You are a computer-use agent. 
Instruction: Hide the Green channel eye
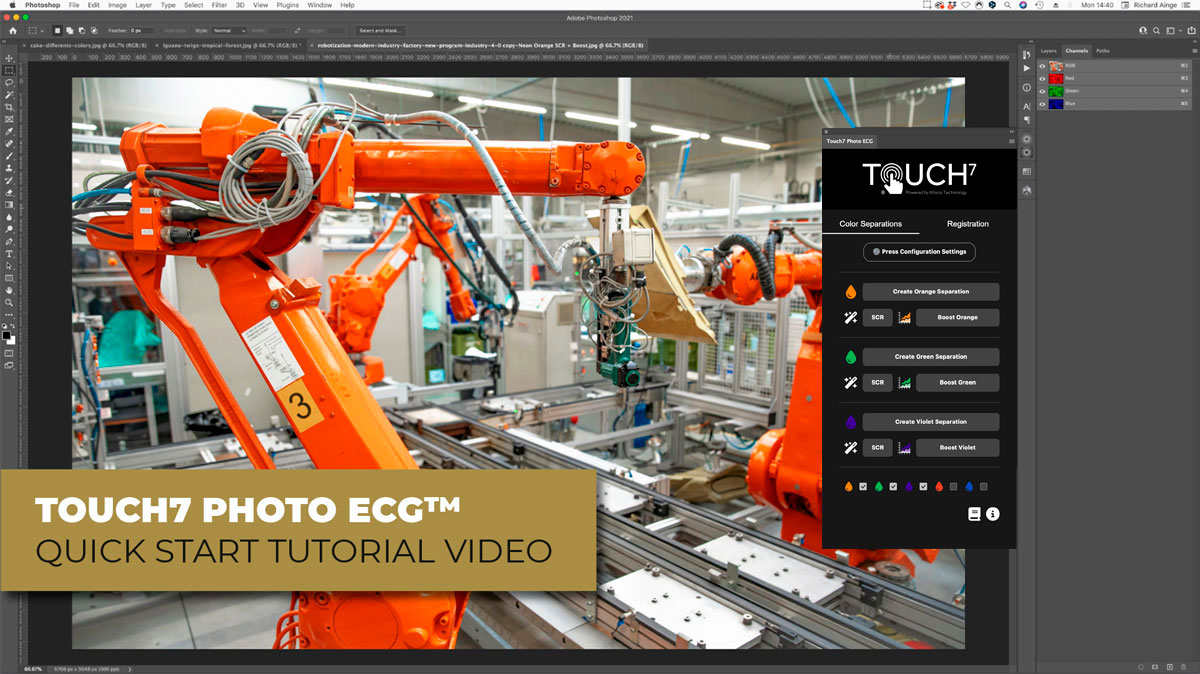tap(1042, 91)
